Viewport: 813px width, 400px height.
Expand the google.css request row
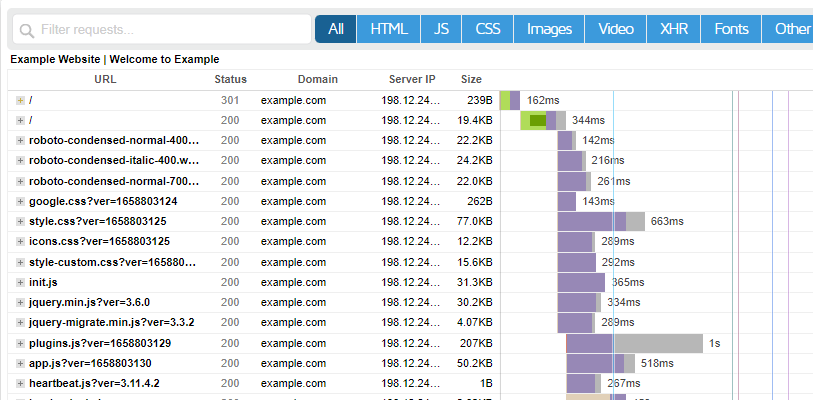point(20,201)
